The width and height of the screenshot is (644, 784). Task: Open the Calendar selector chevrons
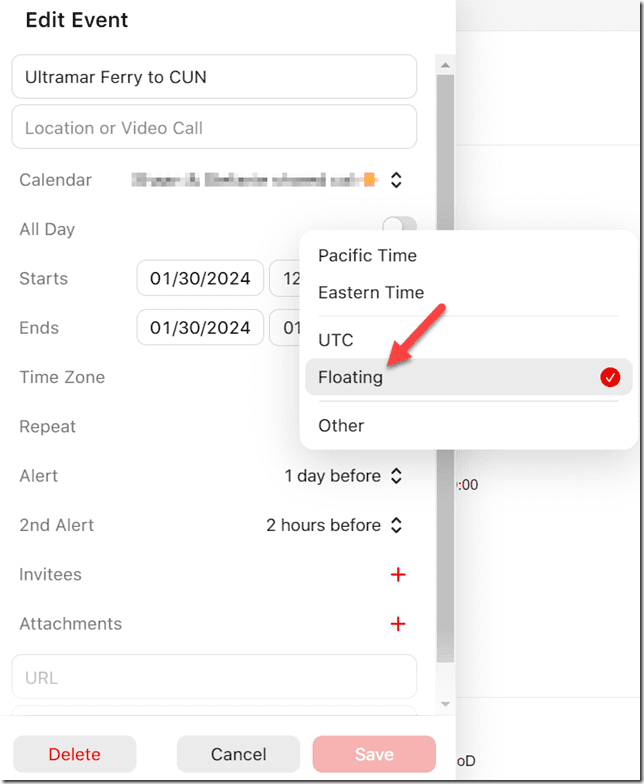396,180
